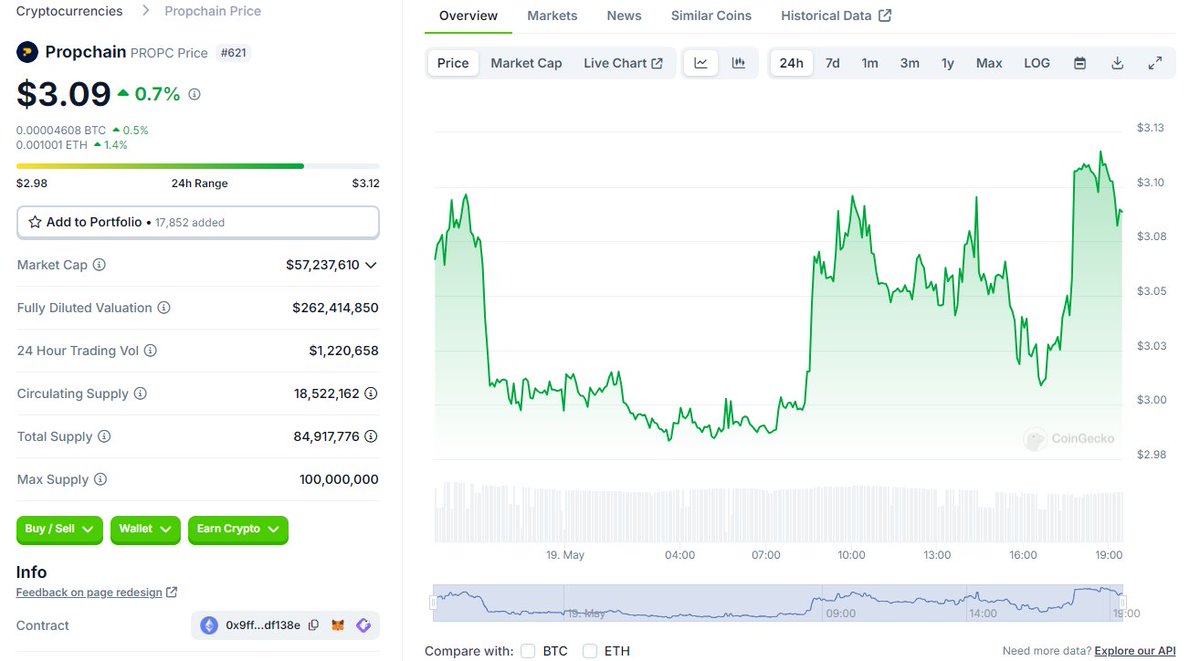Viewport: 1200px width, 661px height.
Task: Download the chart data
Action: point(1117,63)
